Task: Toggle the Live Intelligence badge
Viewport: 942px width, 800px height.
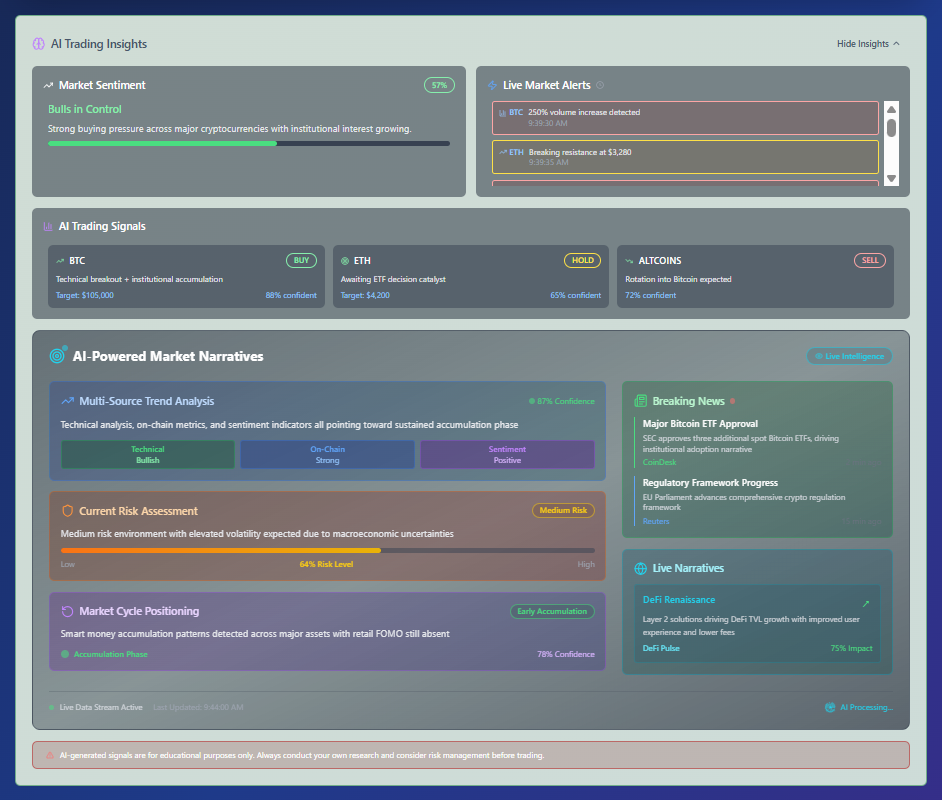Action: pyautogui.click(x=849, y=356)
